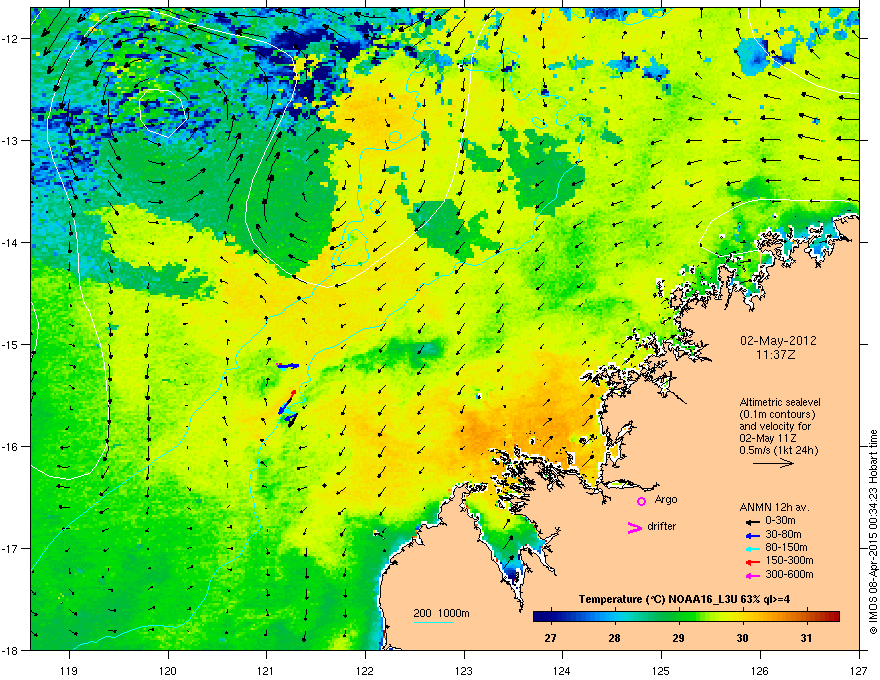Select the red 150-300m arrow legend icon
This screenshot has width=880, height=680.
click(753, 562)
